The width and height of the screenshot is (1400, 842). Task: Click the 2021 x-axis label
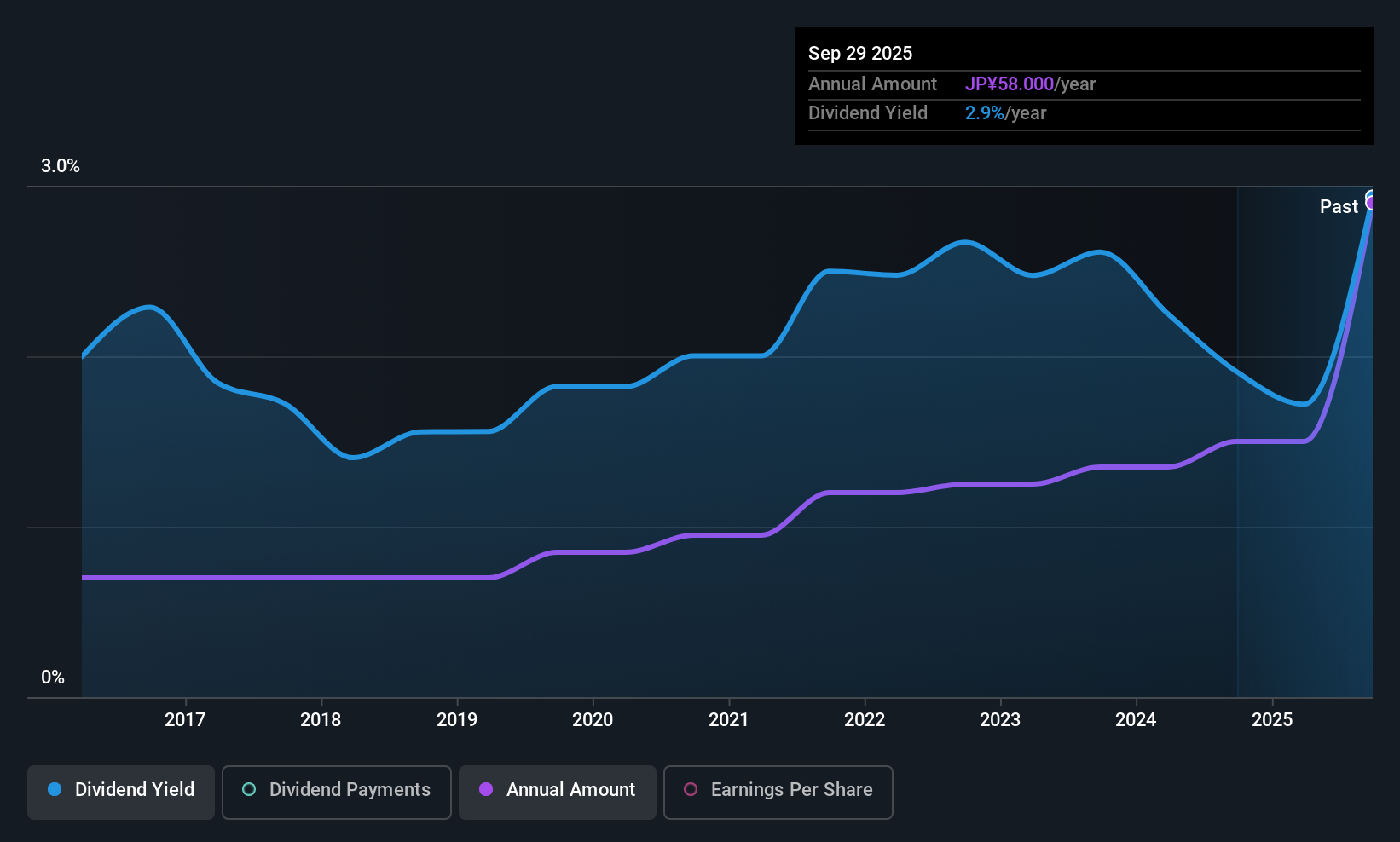[729, 719]
